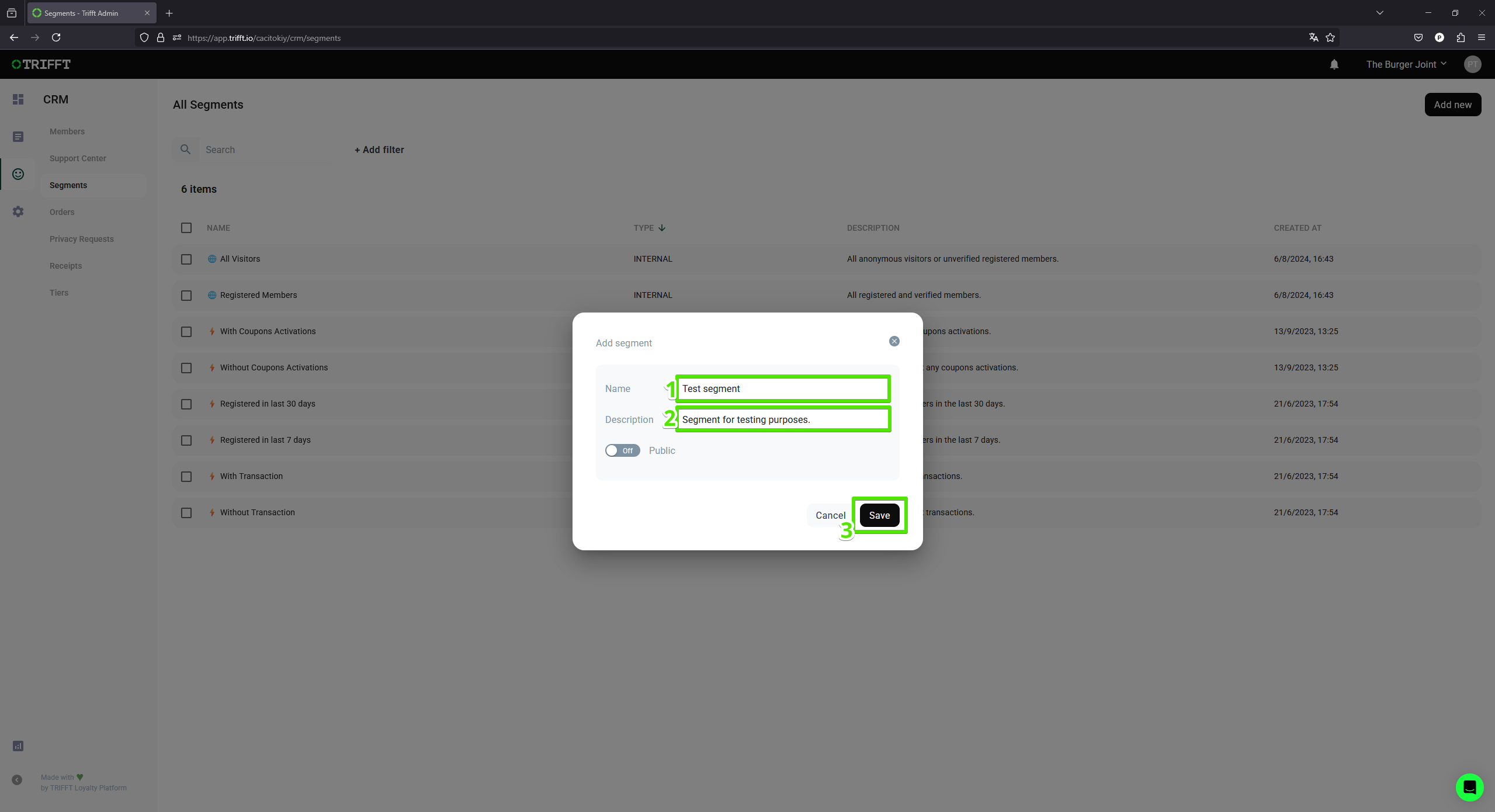Check the All Visitors row checkbox
This screenshot has height=812, width=1495.
[x=186, y=259]
